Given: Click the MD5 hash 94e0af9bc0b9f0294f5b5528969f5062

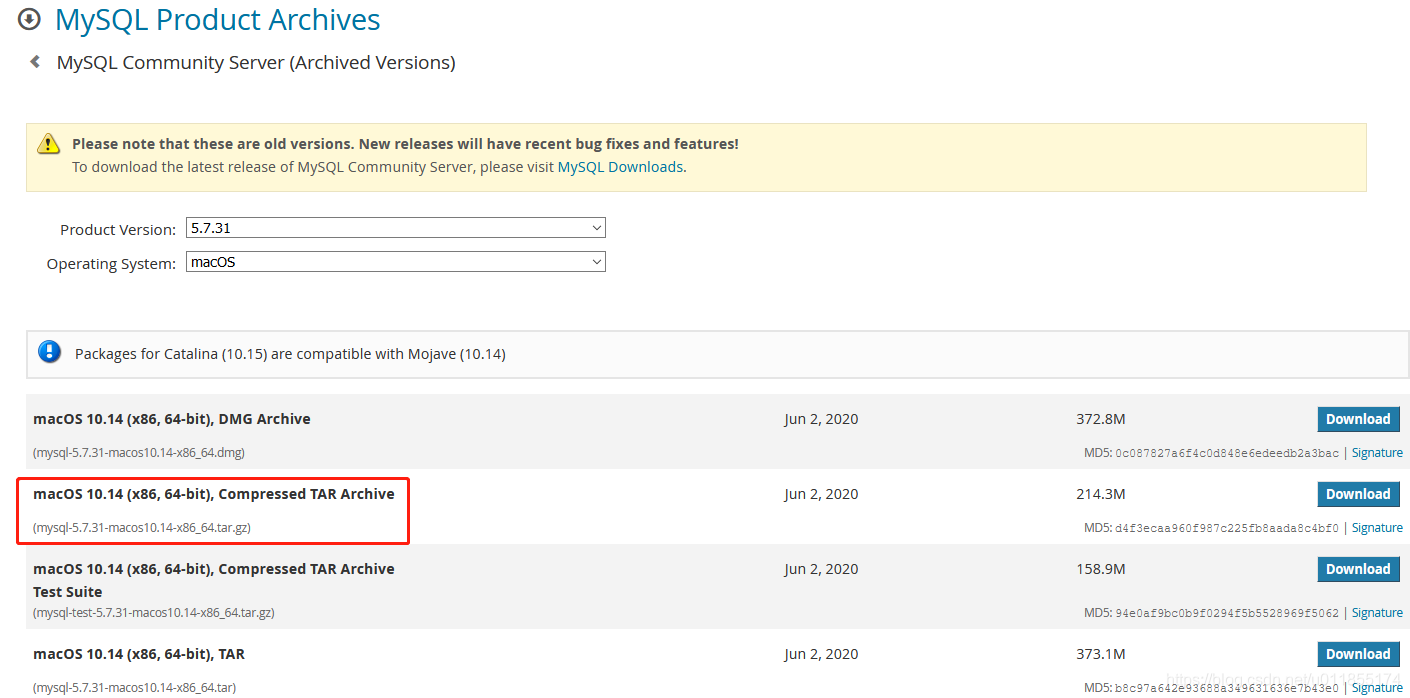Looking at the screenshot, I should pos(1227,613).
